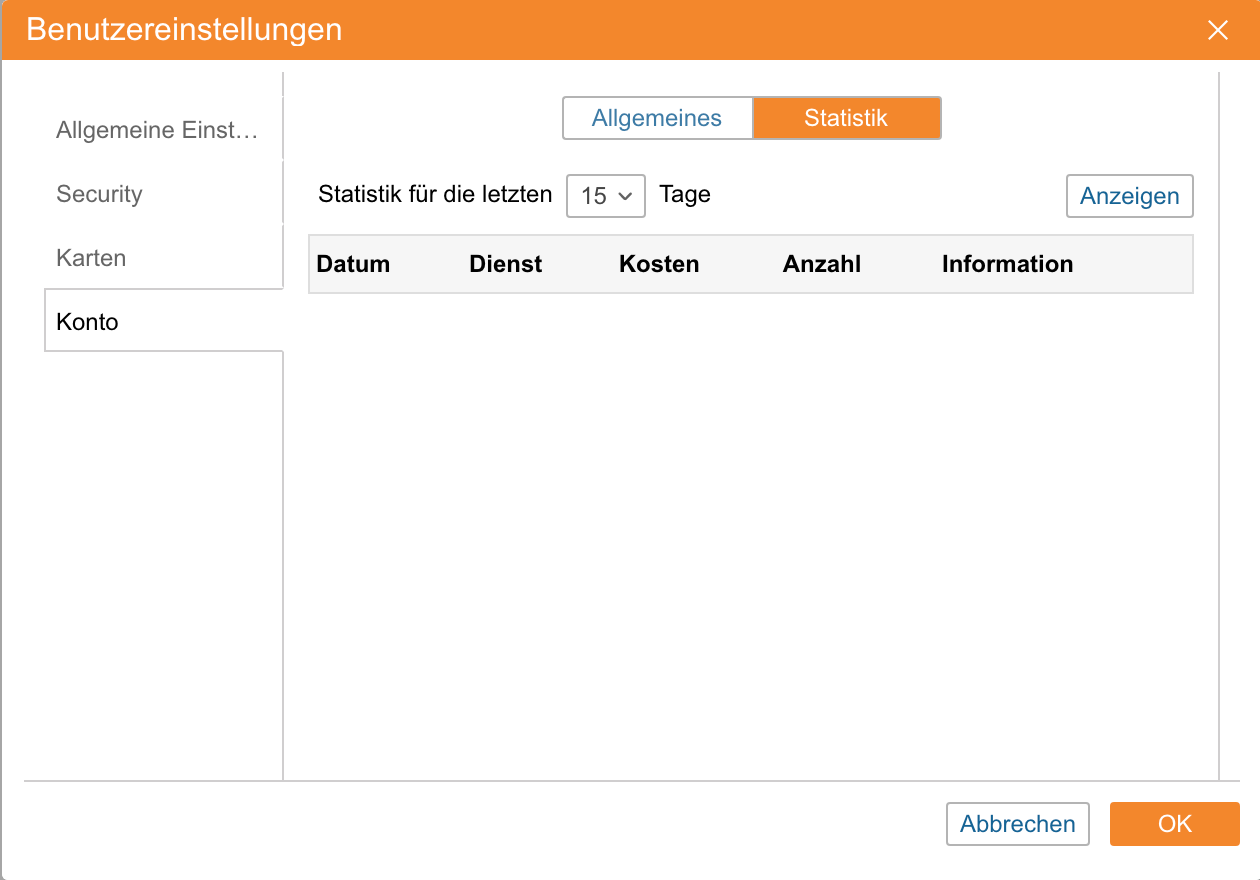The image size is (1260, 880).
Task: Click the Datum column header
Action: click(353, 264)
